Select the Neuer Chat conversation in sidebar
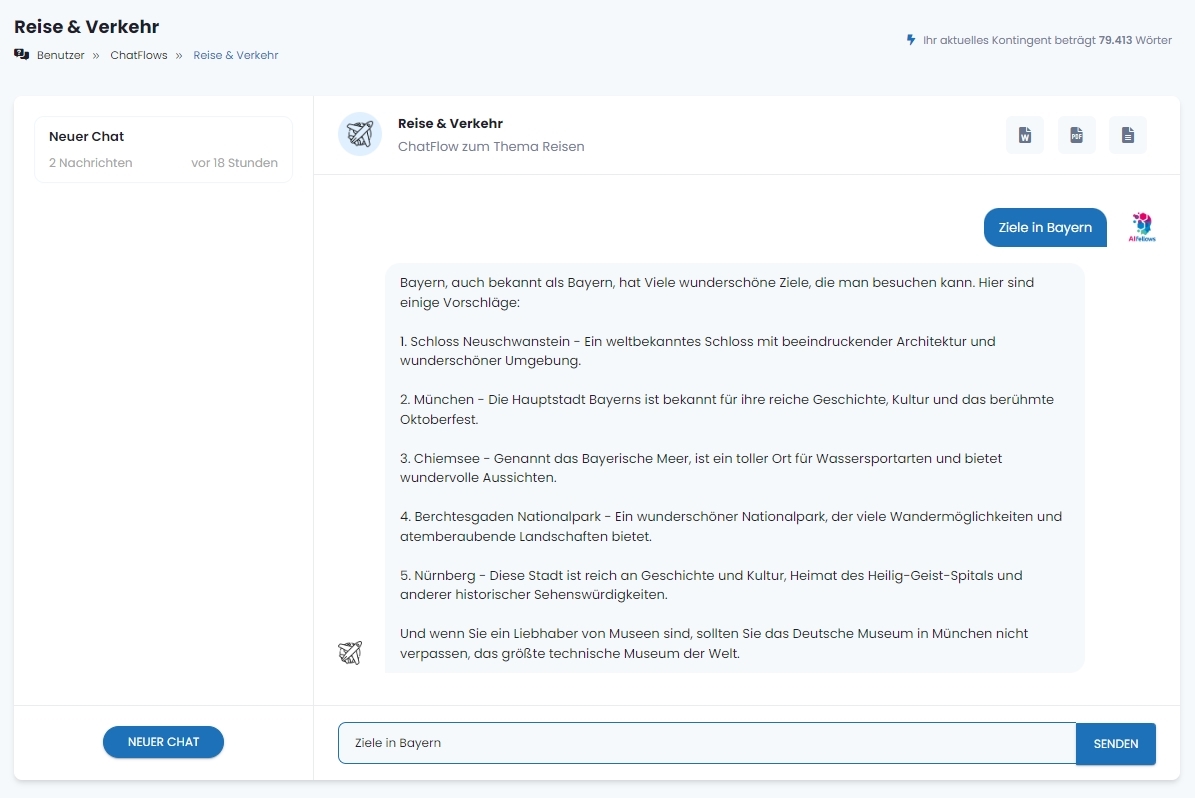 coord(163,148)
